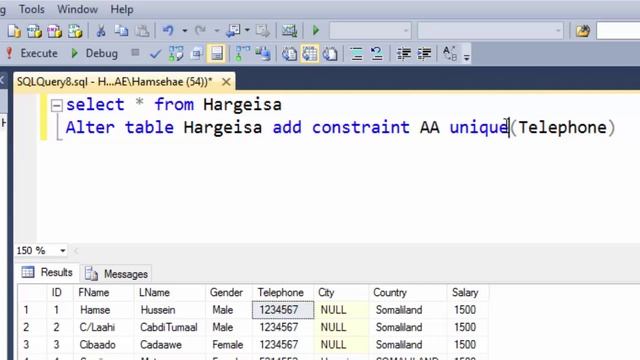
Task: Select the Female gender cell of Cibaado
Action: pyautogui.click(x=228, y=345)
